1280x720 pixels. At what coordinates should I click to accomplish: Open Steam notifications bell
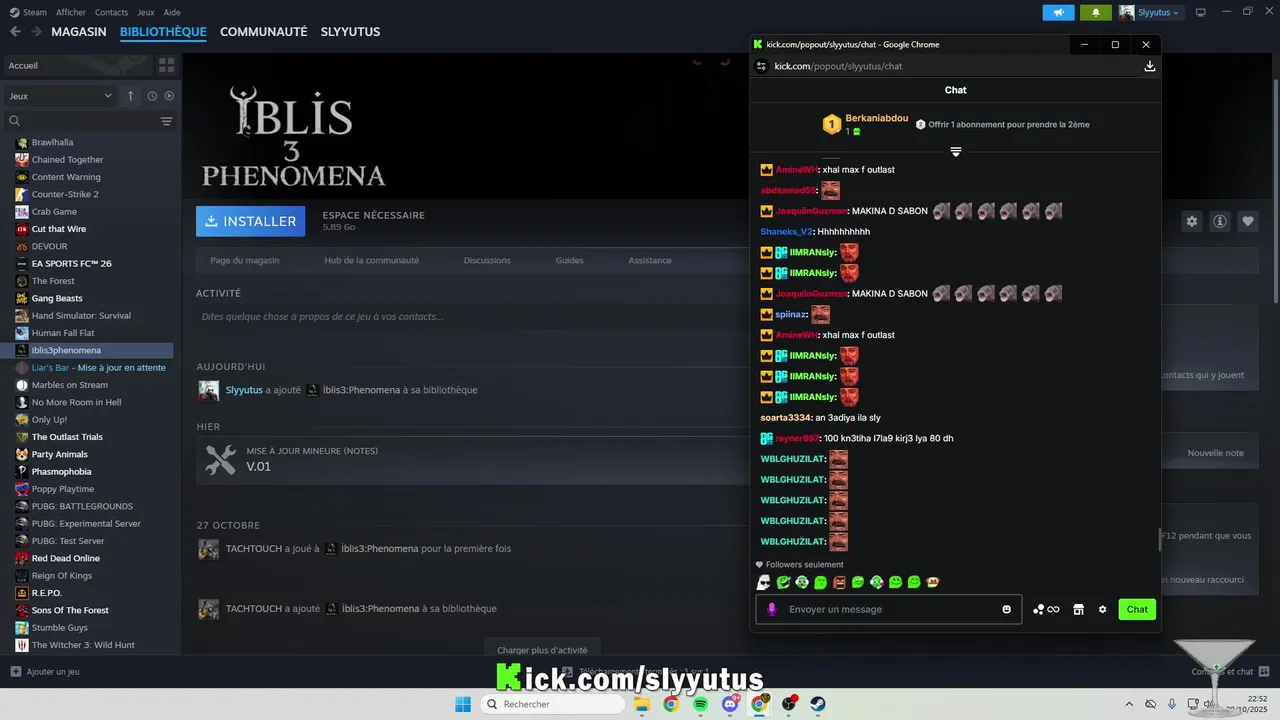pos(1096,12)
